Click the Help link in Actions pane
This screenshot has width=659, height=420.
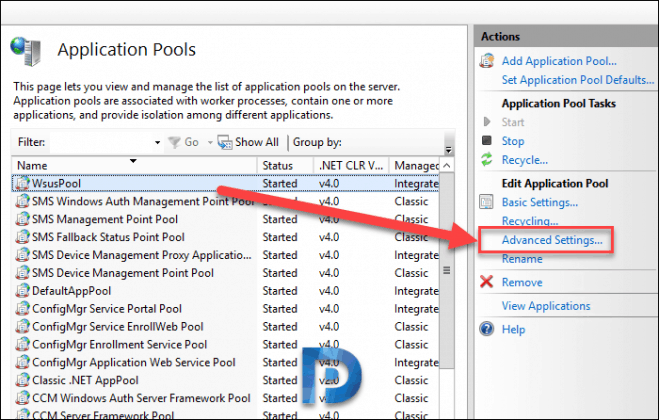513,329
